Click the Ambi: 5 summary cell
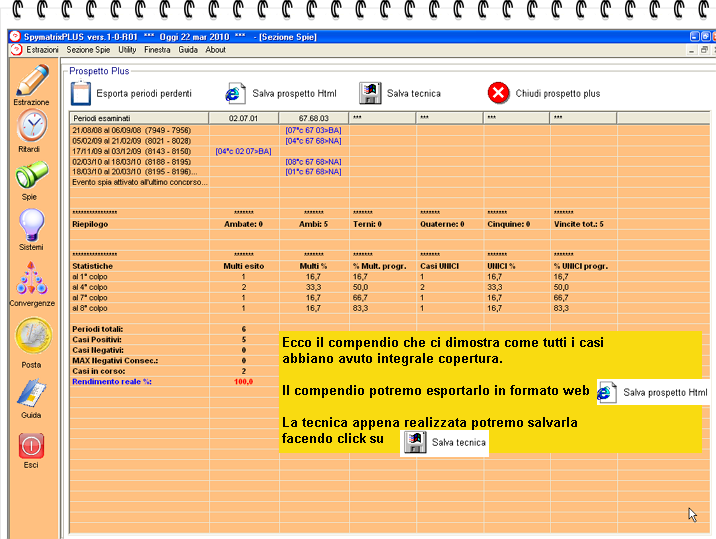716x539 pixels. [x=313, y=224]
